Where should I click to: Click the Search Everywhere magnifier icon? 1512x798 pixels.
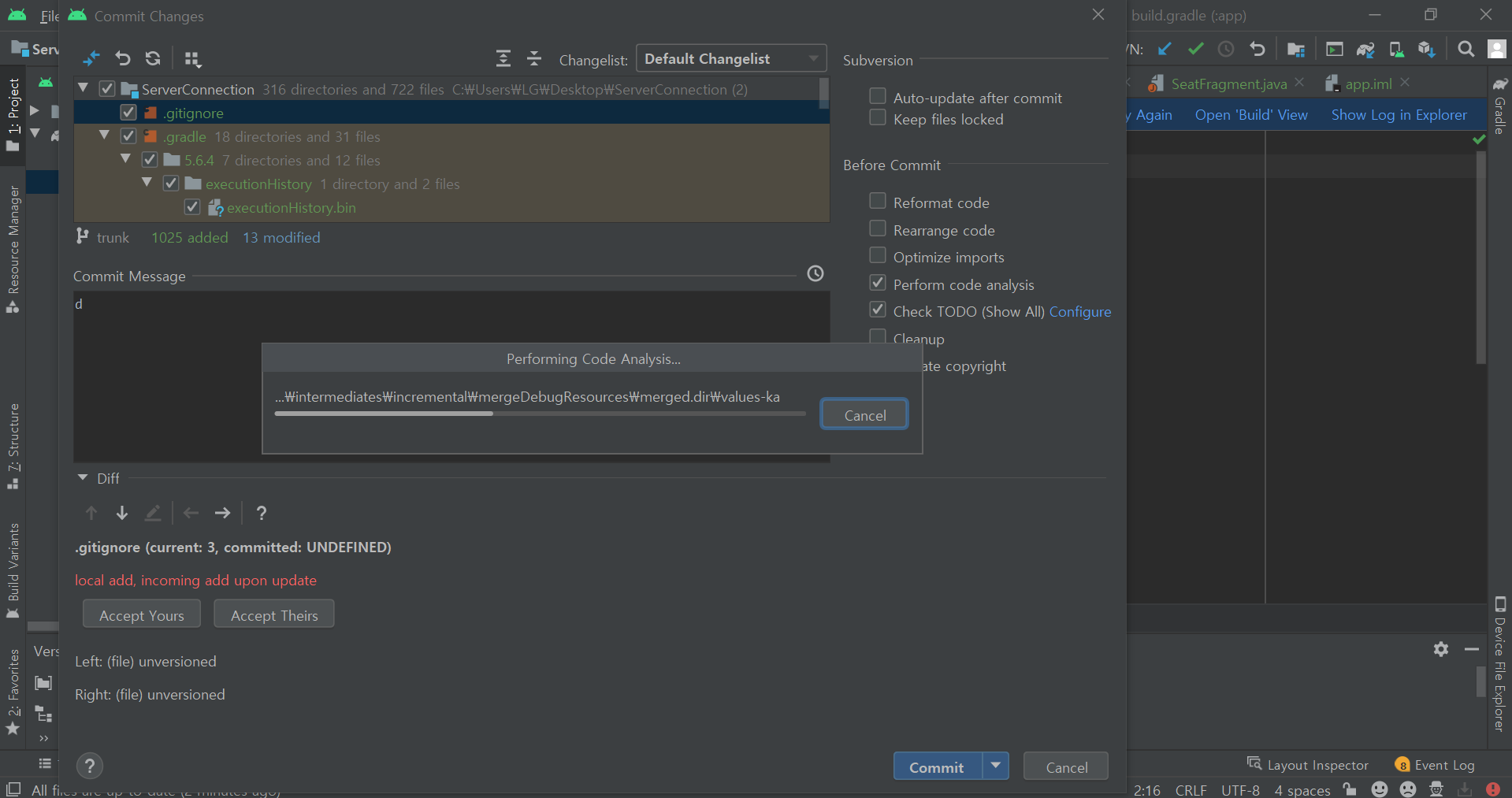tap(1466, 49)
